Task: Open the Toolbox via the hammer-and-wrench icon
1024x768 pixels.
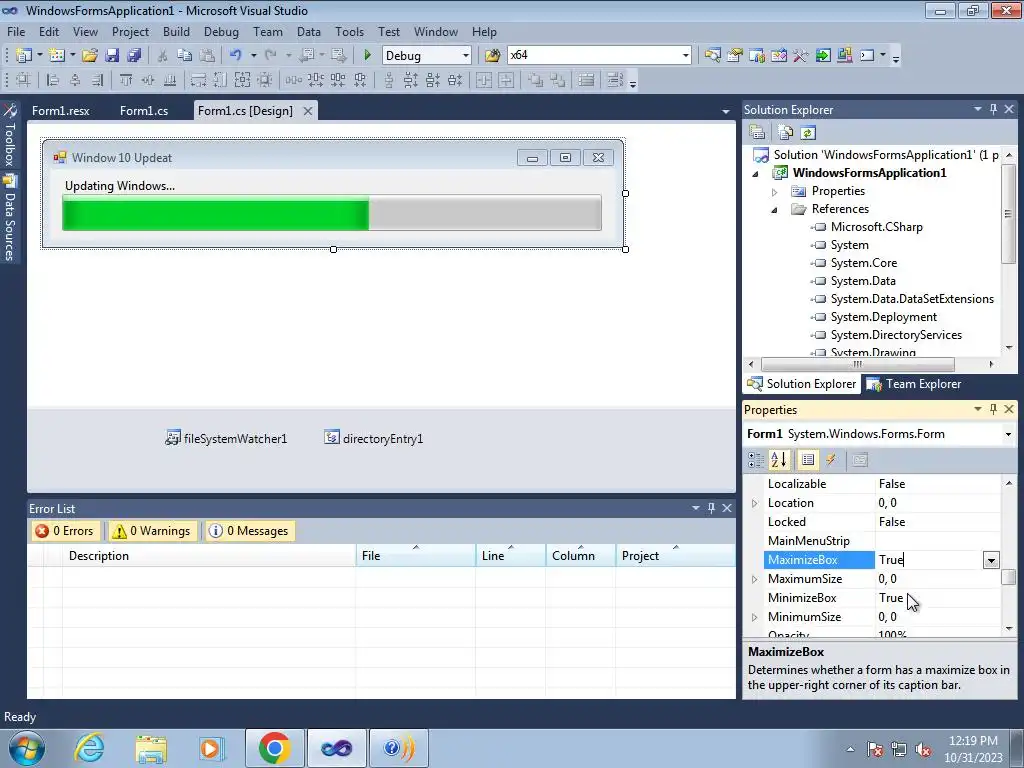Action: [801, 56]
